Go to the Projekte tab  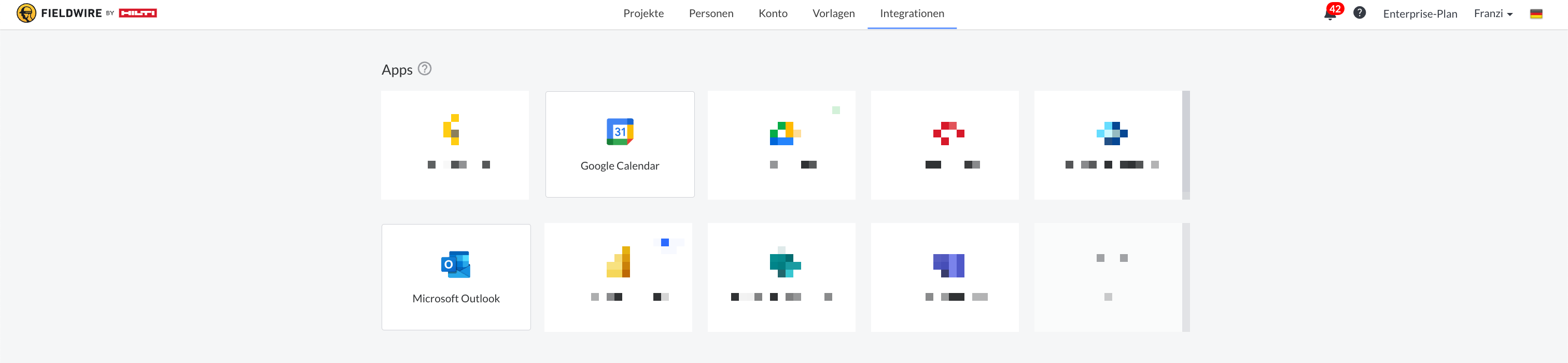(x=643, y=13)
